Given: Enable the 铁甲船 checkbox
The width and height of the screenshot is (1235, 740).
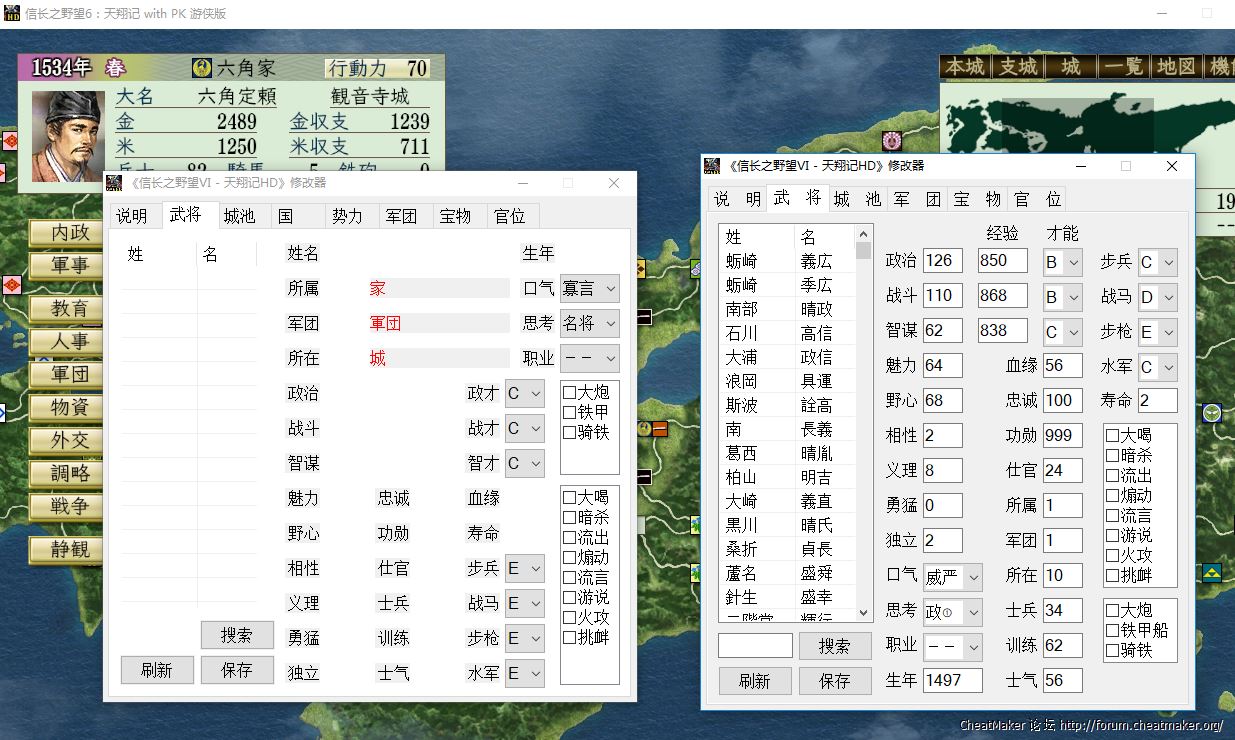Looking at the screenshot, I should [x=1113, y=630].
